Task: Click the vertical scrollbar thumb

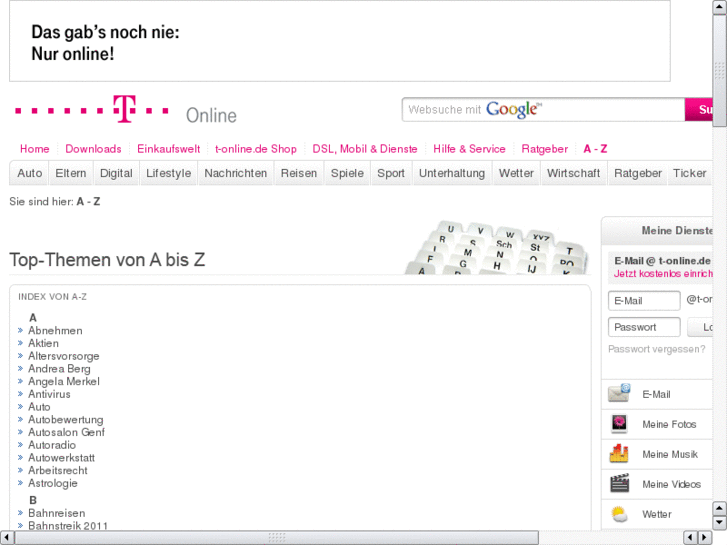Action: 720,71
